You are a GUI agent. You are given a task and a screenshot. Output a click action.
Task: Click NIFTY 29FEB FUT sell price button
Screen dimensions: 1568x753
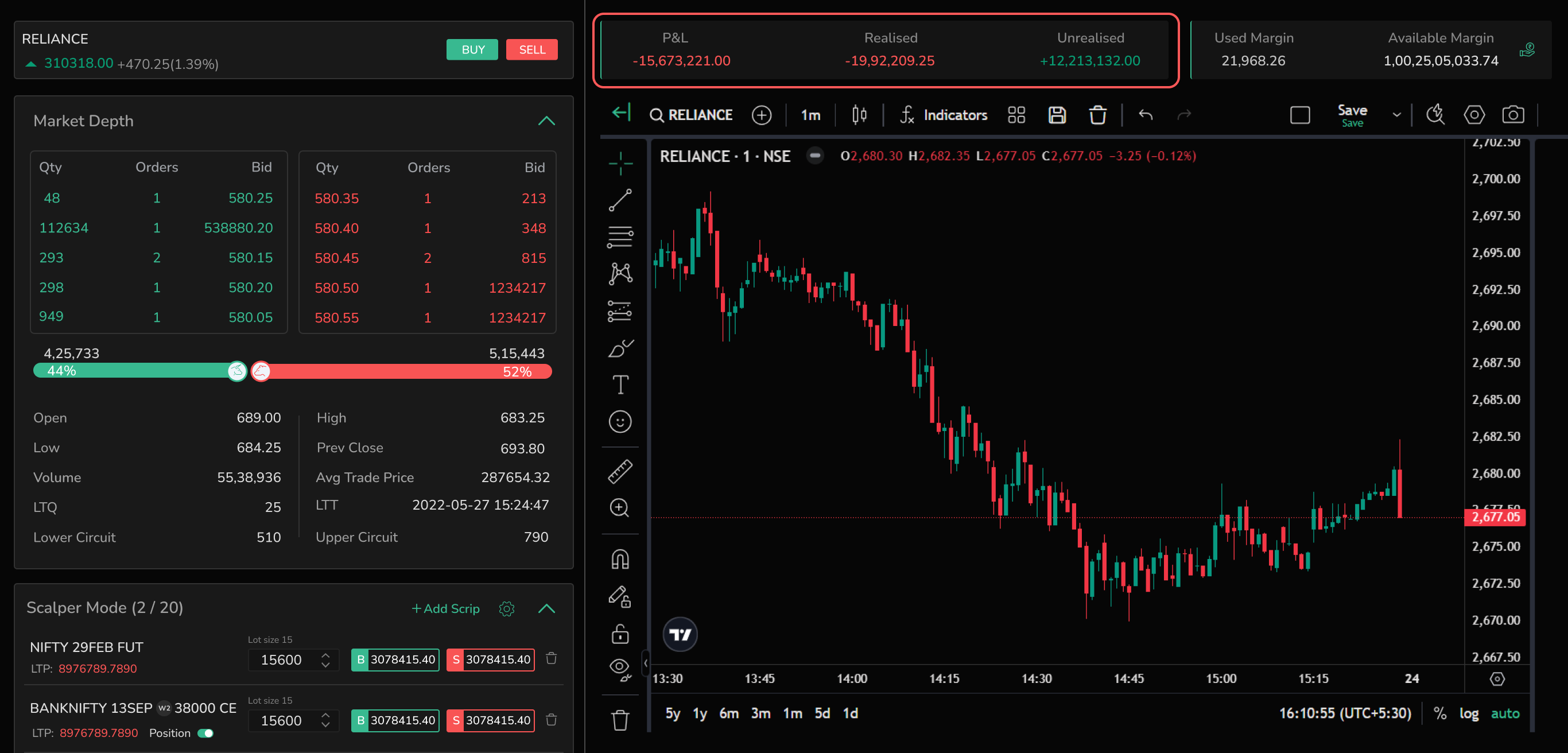point(490,659)
